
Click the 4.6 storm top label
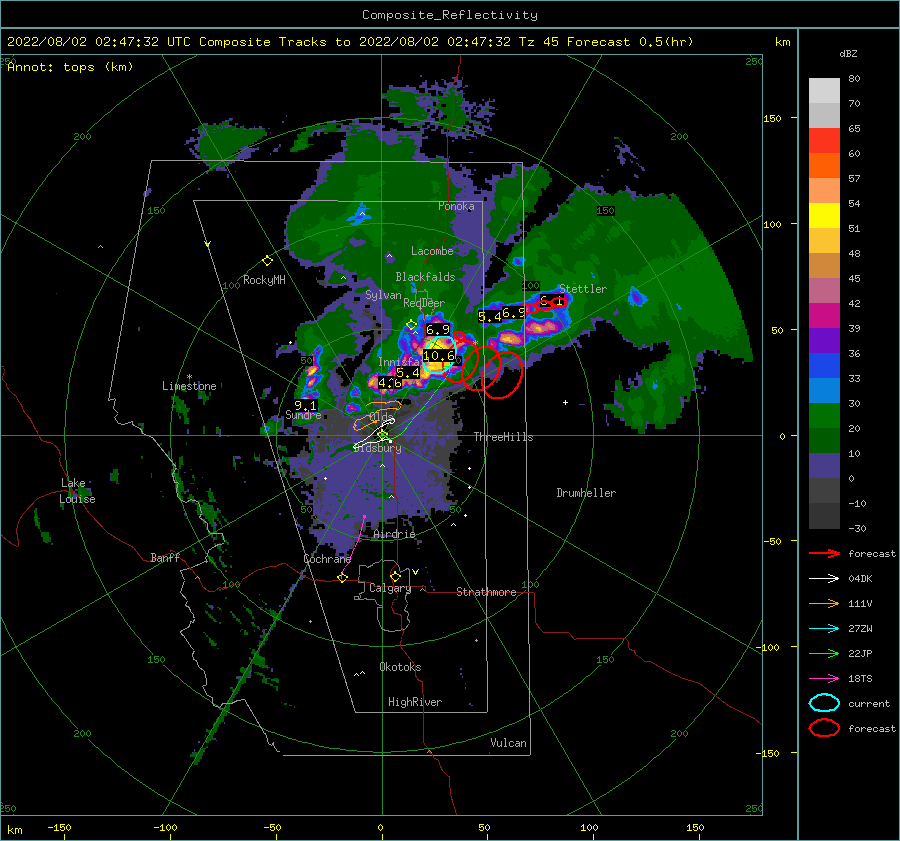tap(389, 382)
